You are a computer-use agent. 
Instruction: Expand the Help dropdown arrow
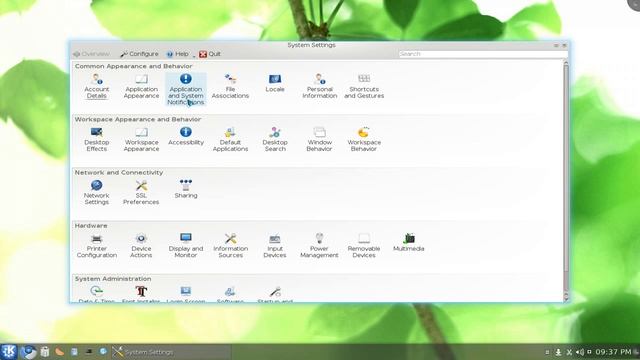194,56
